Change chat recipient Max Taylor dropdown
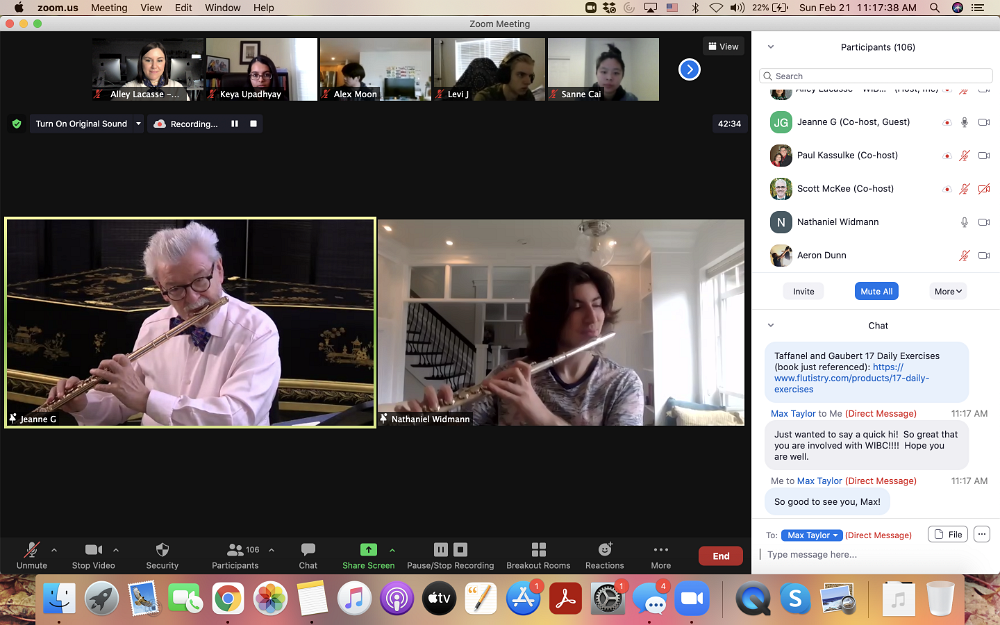Screen dimensions: 1000x625 pos(812,535)
